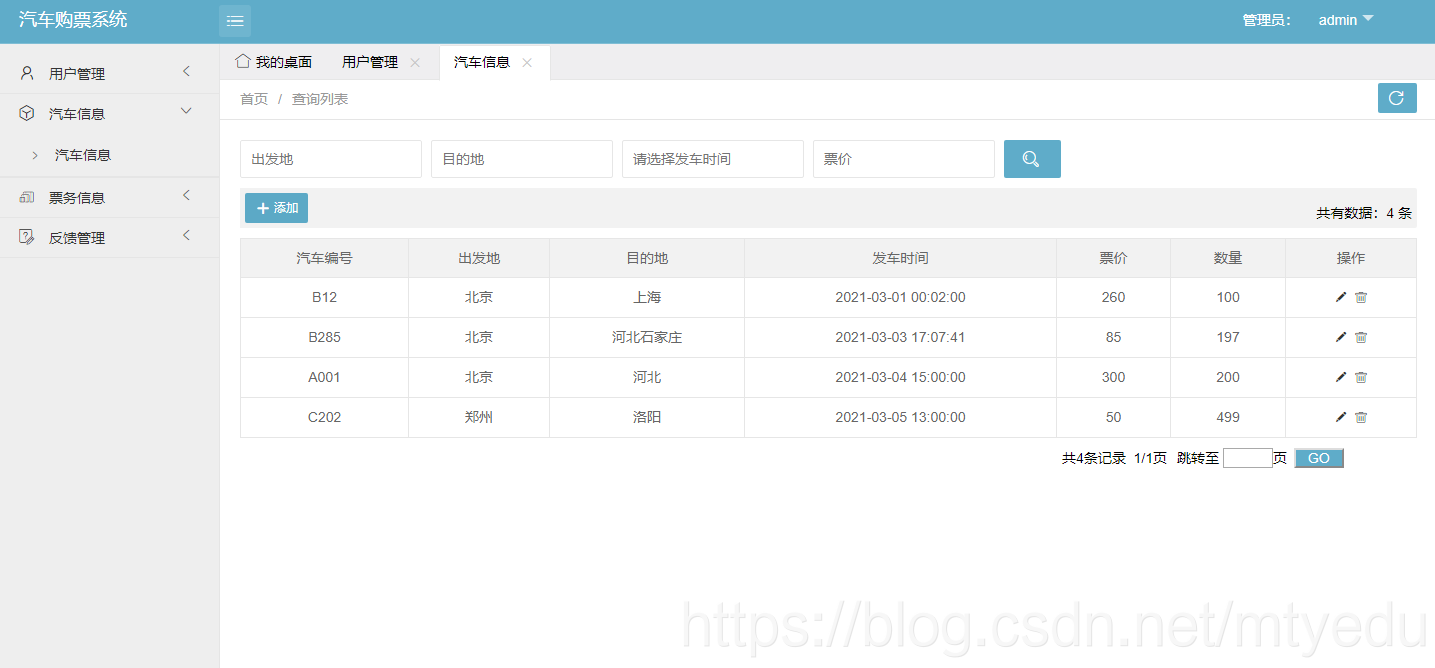Click cell B285 in the table
This screenshot has height=668, width=1435.
click(x=324, y=337)
